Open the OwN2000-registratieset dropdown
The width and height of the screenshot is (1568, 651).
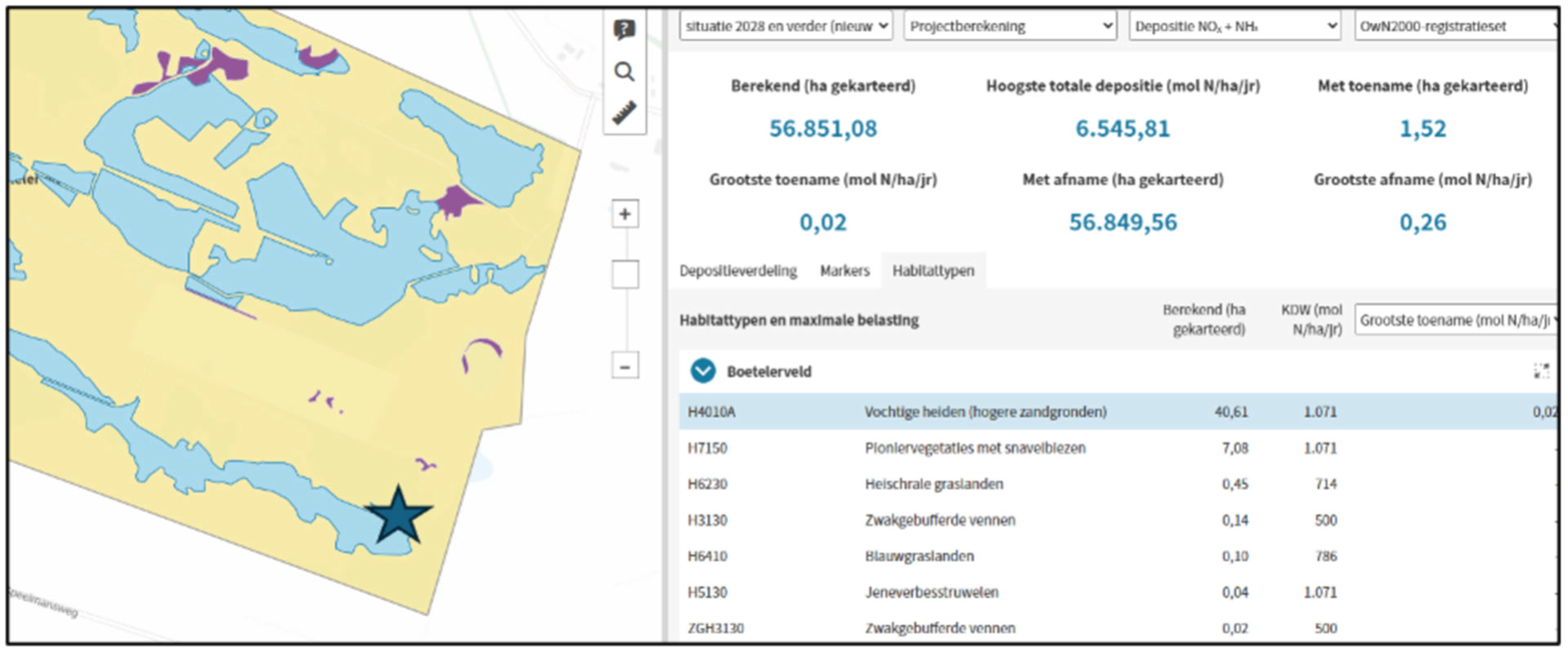tap(1456, 26)
